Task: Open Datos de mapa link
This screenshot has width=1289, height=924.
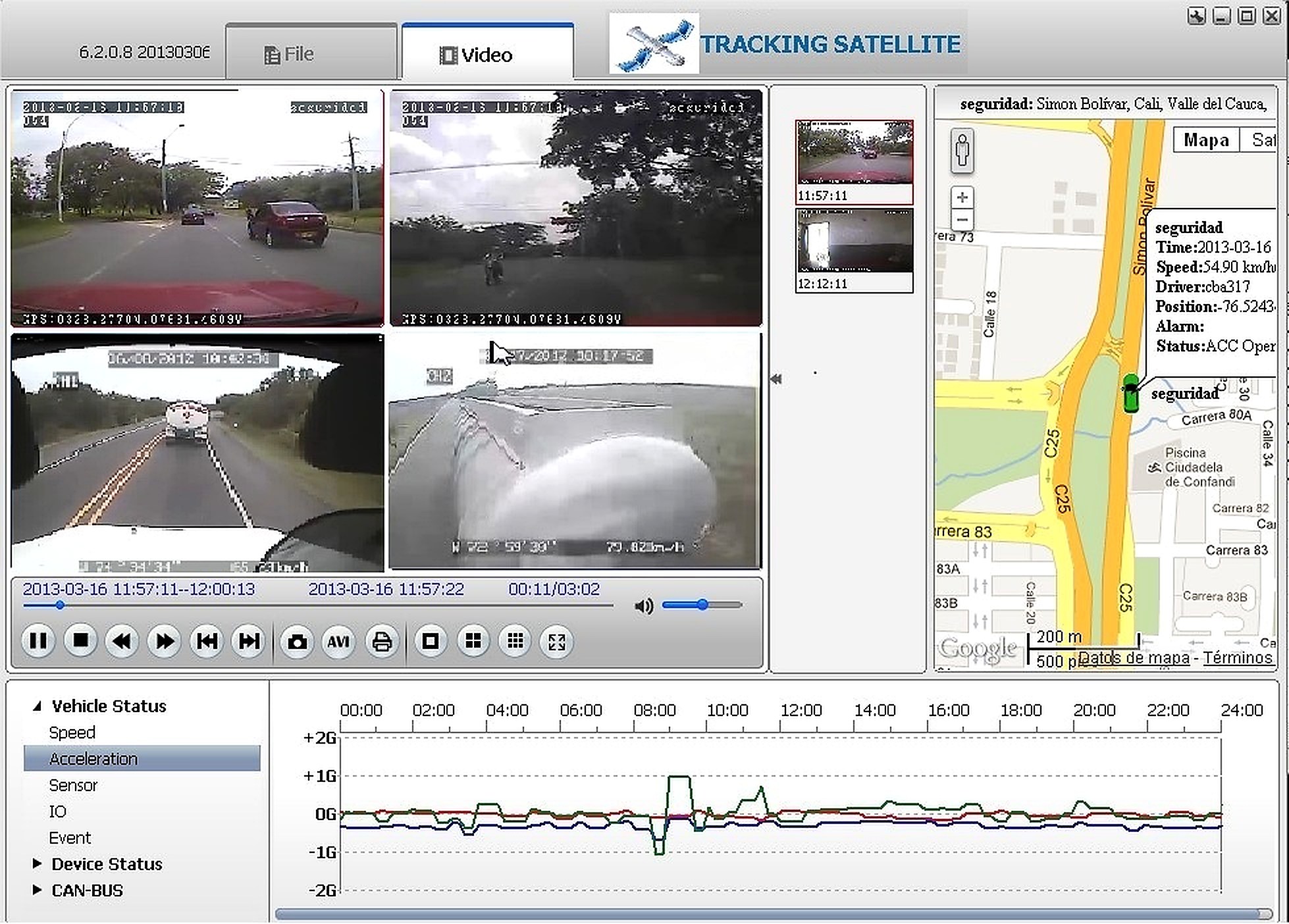Action: pos(1134,657)
